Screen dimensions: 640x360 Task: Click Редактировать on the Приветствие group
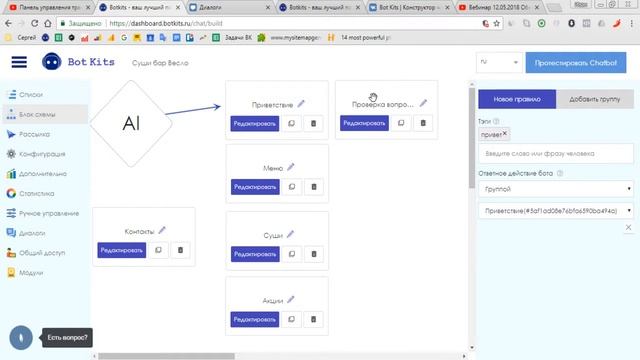point(255,124)
